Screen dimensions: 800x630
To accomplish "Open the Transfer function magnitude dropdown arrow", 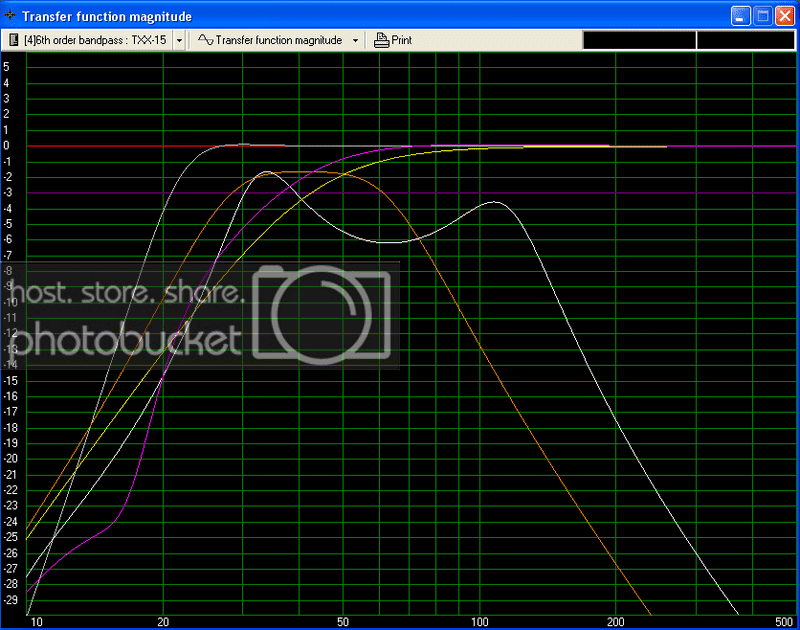I will point(355,40).
